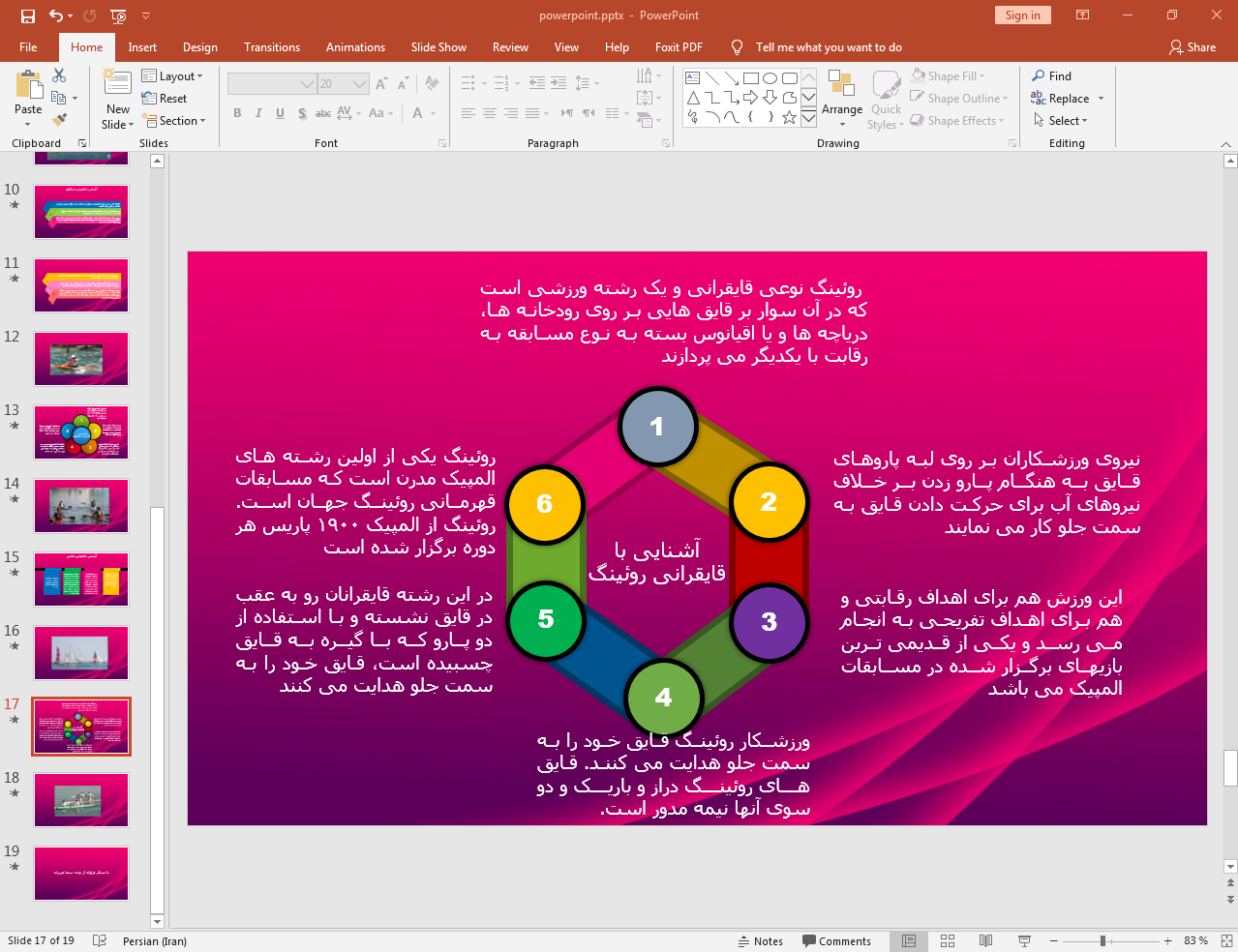The image size is (1238, 952).
Task: Toggle right-to-left text direction
Action: click(567, 113)
